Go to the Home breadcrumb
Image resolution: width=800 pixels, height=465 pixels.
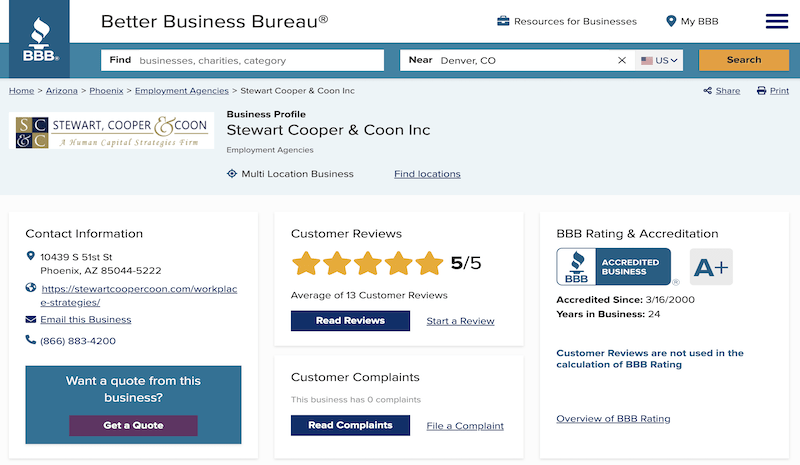coord(21,90)
